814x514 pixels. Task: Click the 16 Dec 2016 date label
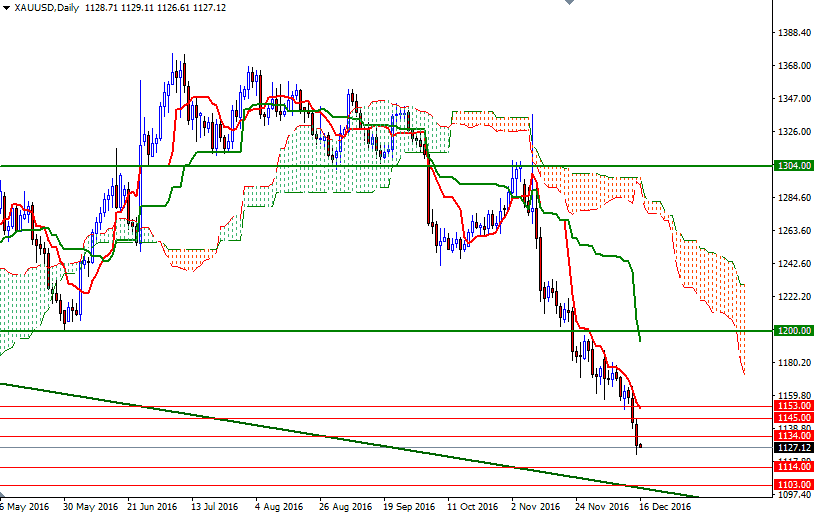[x=664, y=506]
